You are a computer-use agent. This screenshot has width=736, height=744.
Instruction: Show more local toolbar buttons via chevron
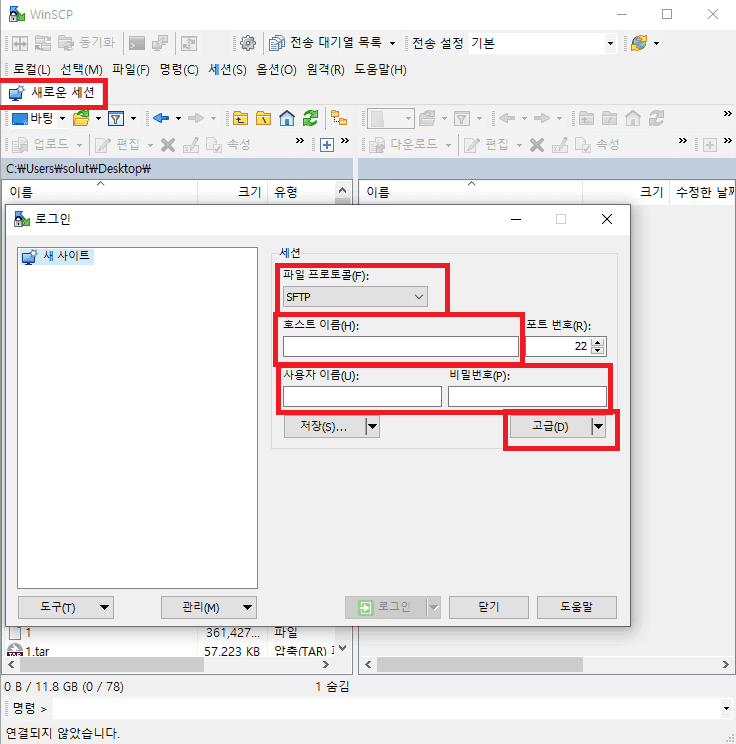tap(299, 140)
